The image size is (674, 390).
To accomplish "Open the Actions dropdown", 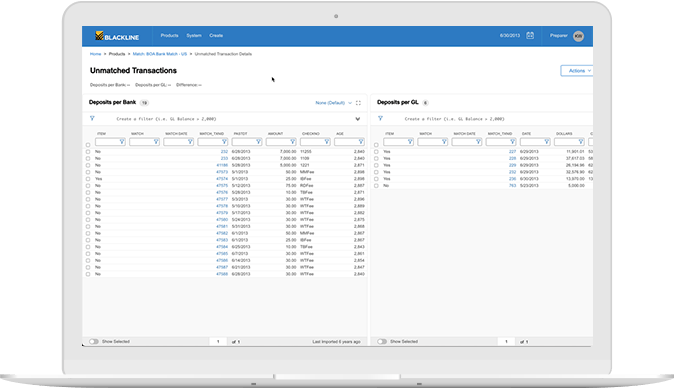I will (577, 71).
